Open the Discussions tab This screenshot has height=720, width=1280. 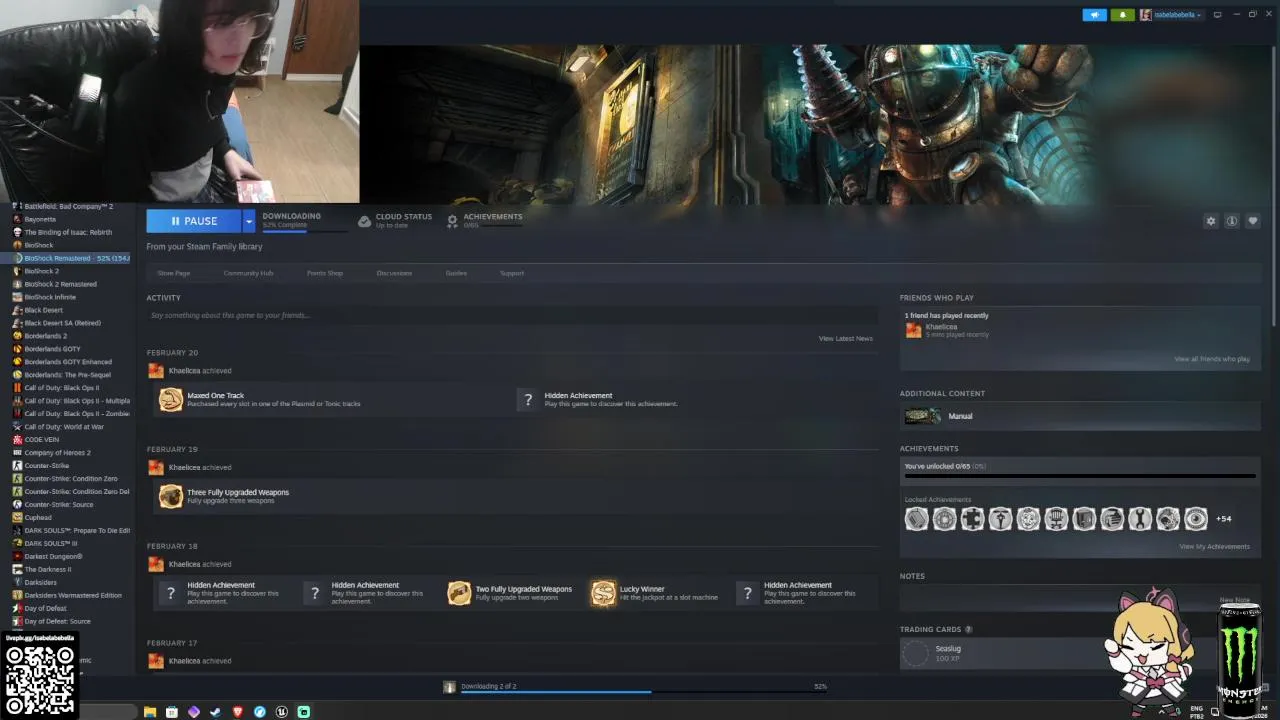point(394,273)
